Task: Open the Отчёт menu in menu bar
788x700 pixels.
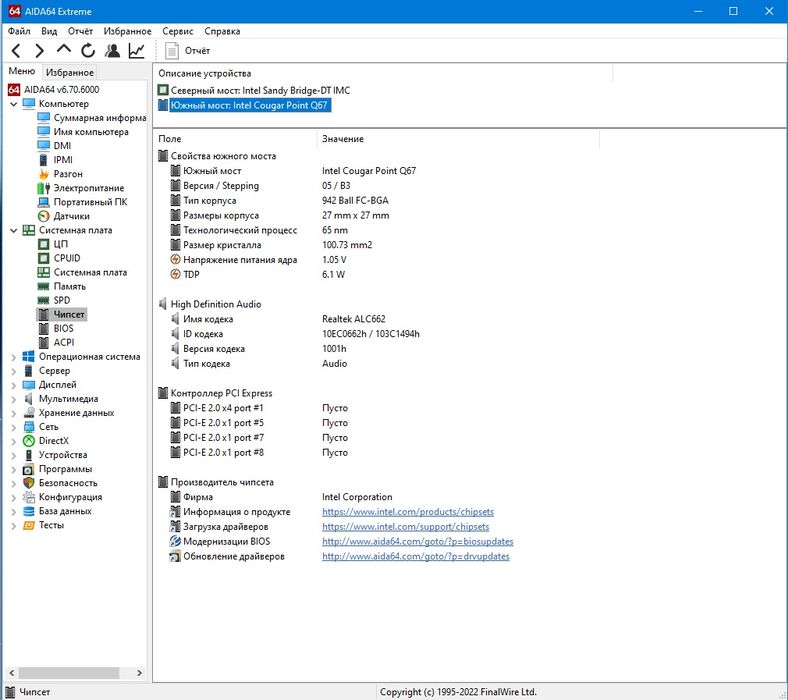Action: pyautogui.click(x=80, y=31)
